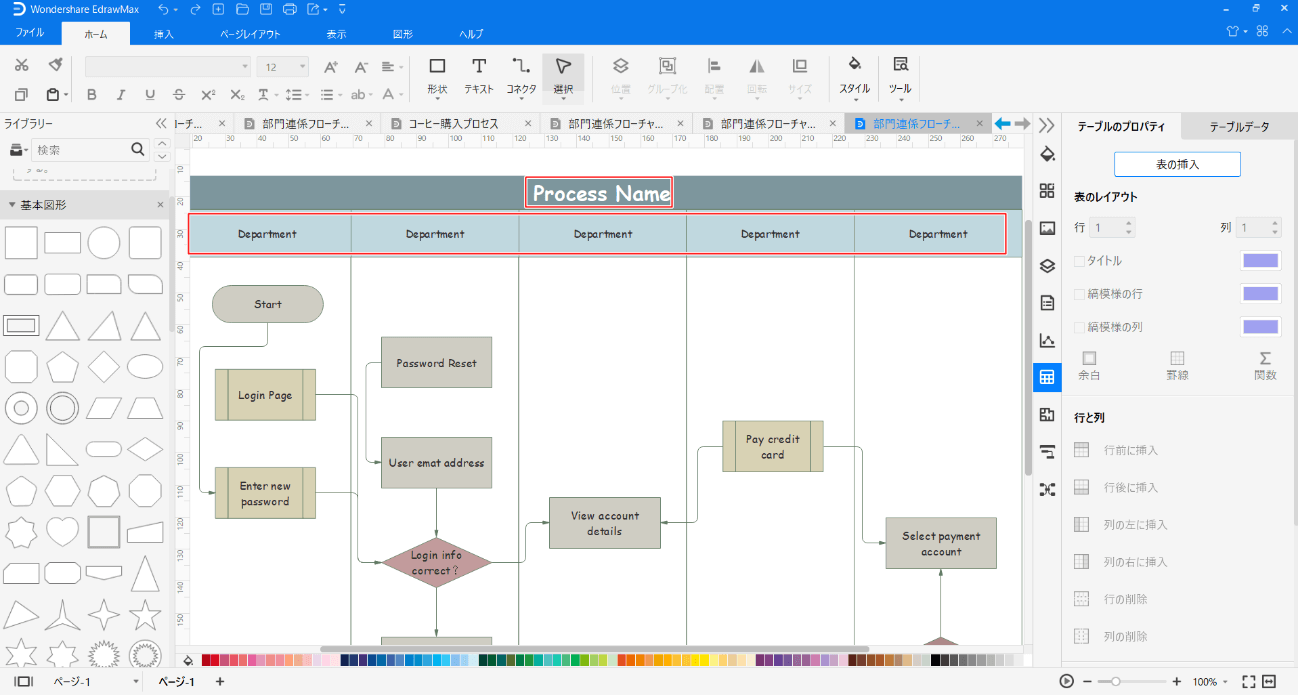Click the chart icon in right sidebar

(1047, 340)
